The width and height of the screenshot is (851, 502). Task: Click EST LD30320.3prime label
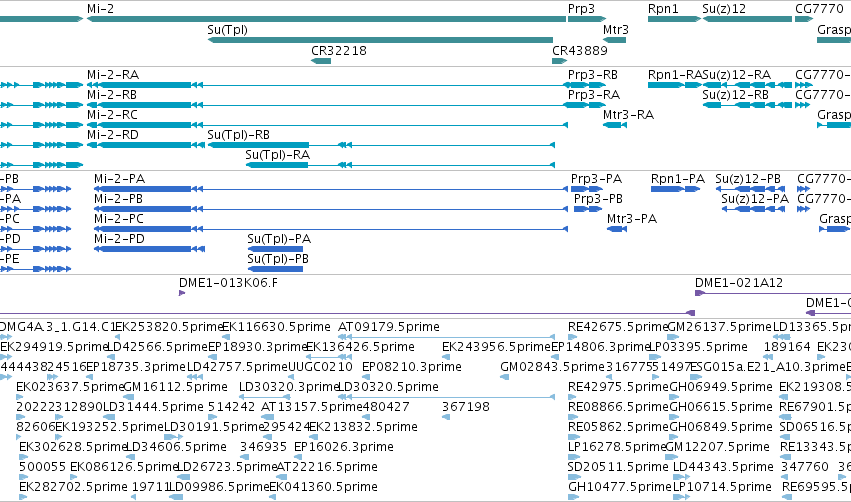click(289, 387)
